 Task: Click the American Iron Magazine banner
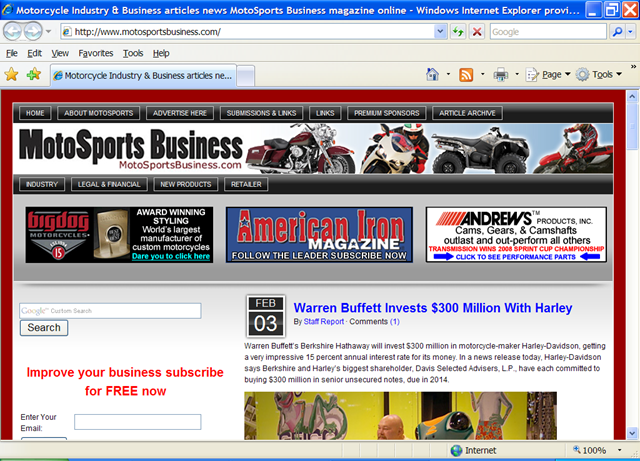coord(319,235)
